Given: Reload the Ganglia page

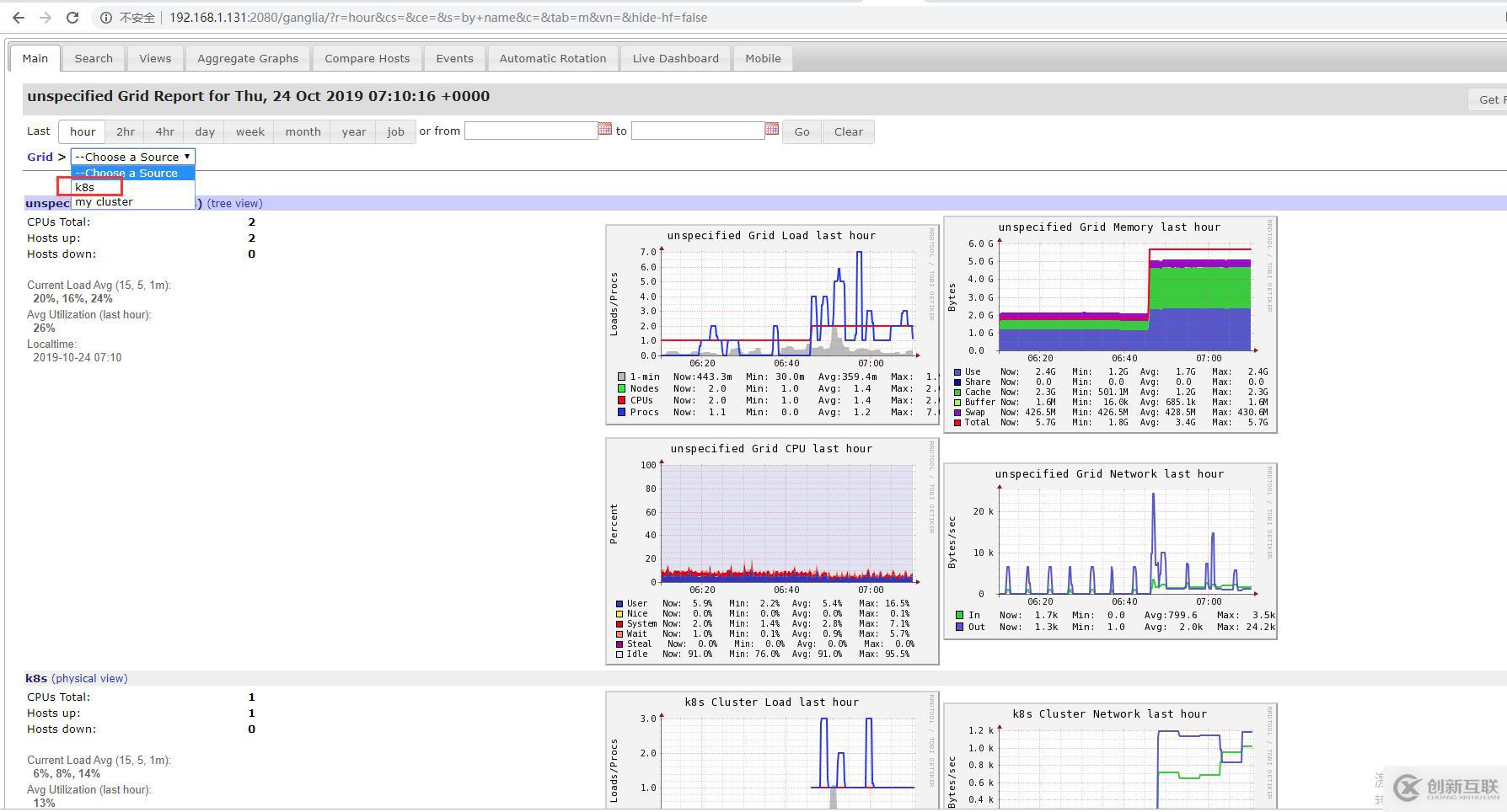Looking at the screenshot, I should (x=72, y=17).
